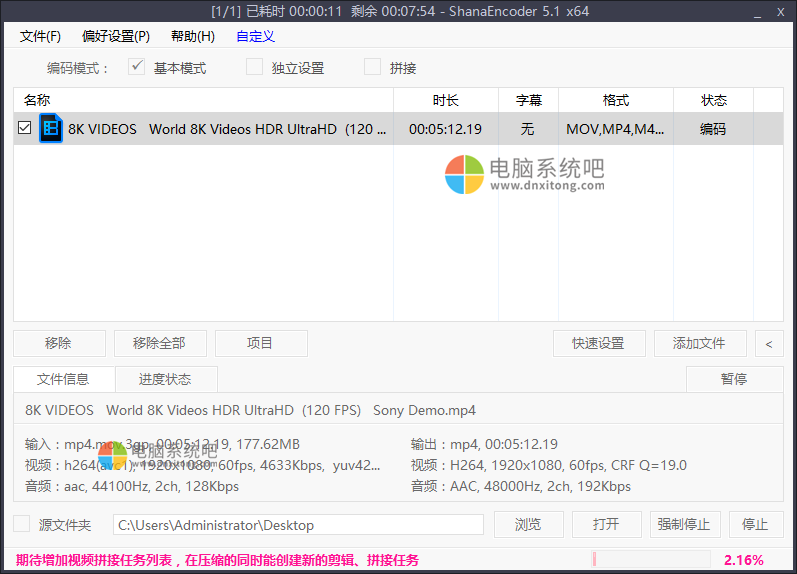The image size is (797, 574).
Task: Click the 移除 button
Action: pos(59,343)
